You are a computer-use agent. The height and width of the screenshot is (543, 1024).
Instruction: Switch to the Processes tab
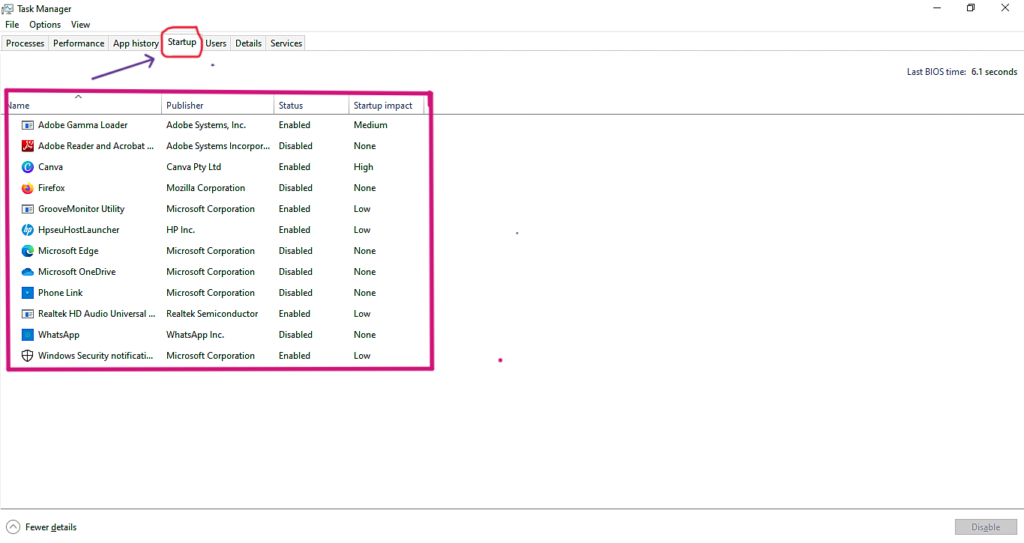[x=25, y=43]
